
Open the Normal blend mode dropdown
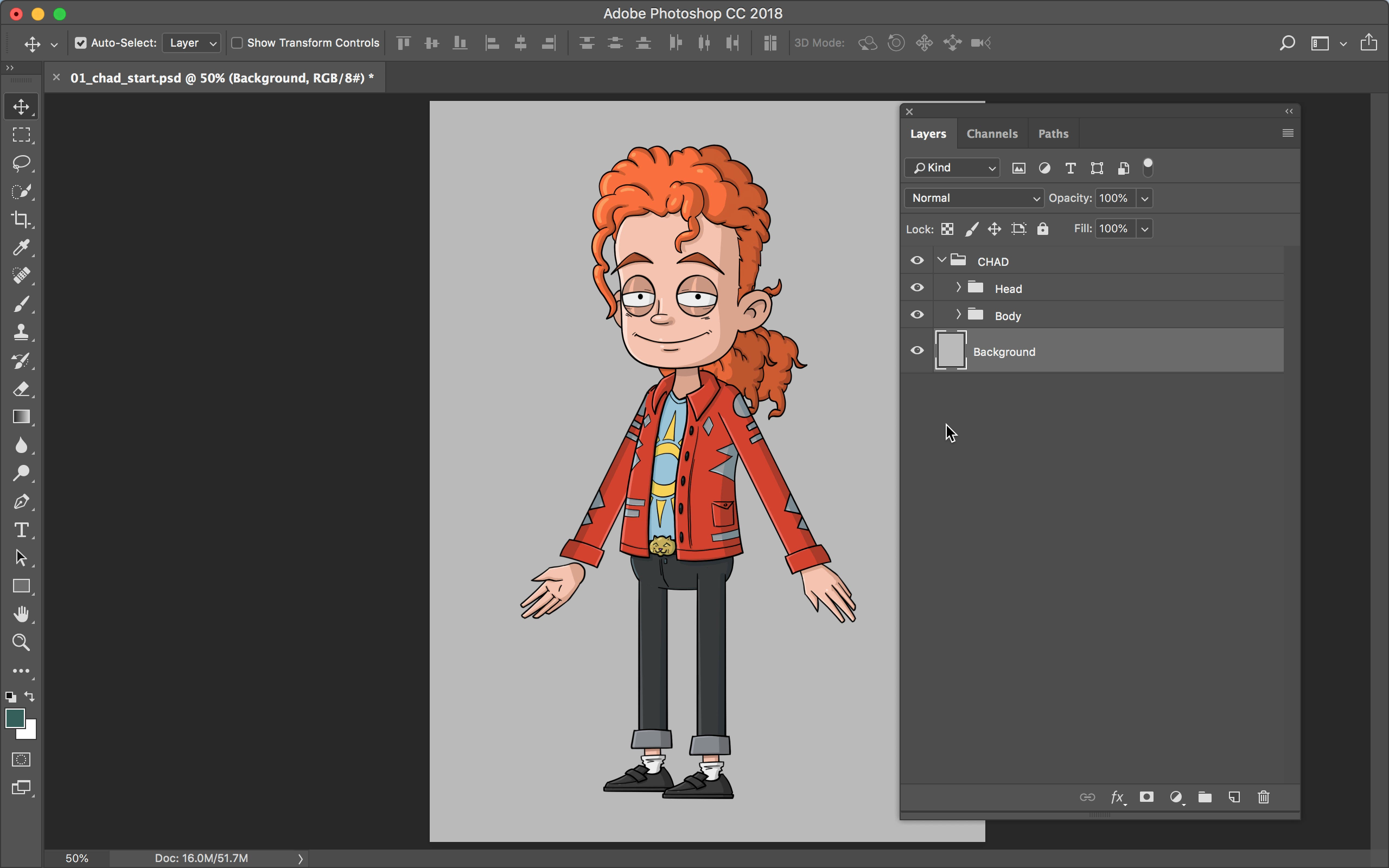click(x=974, y=198)
